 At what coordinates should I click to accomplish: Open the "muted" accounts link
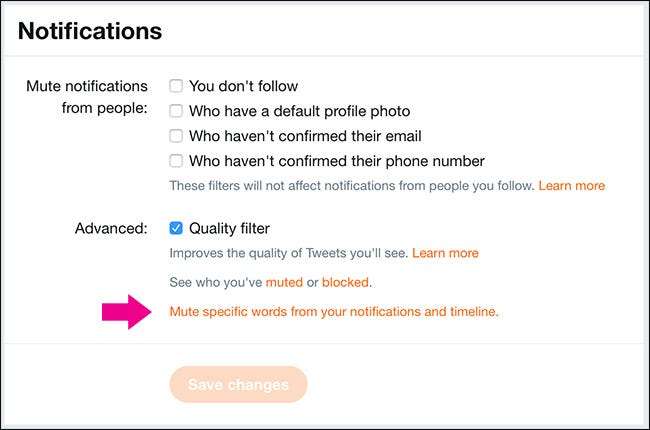point(284,283)
